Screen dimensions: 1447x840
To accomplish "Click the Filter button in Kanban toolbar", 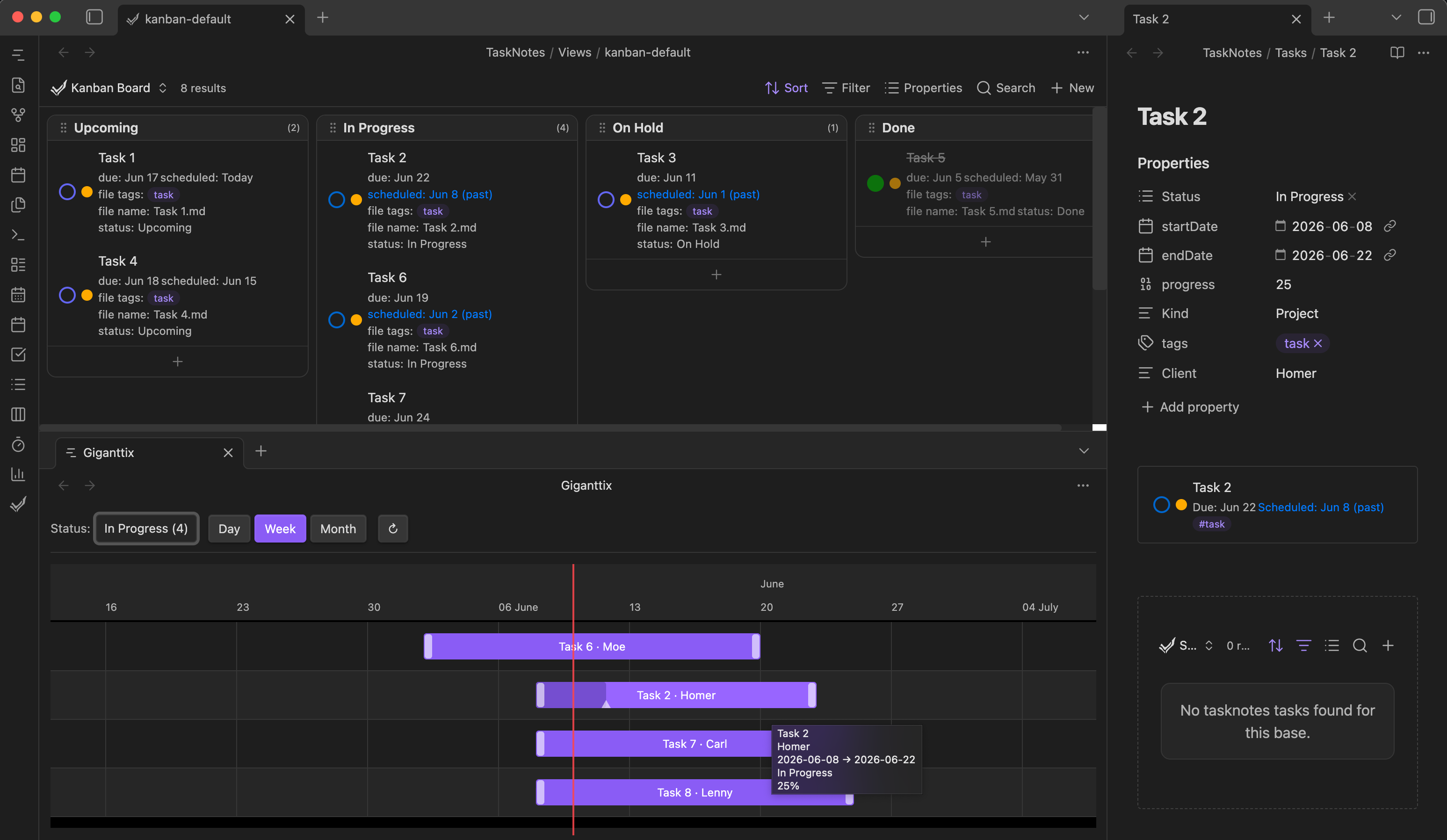I will click(846, 88).
